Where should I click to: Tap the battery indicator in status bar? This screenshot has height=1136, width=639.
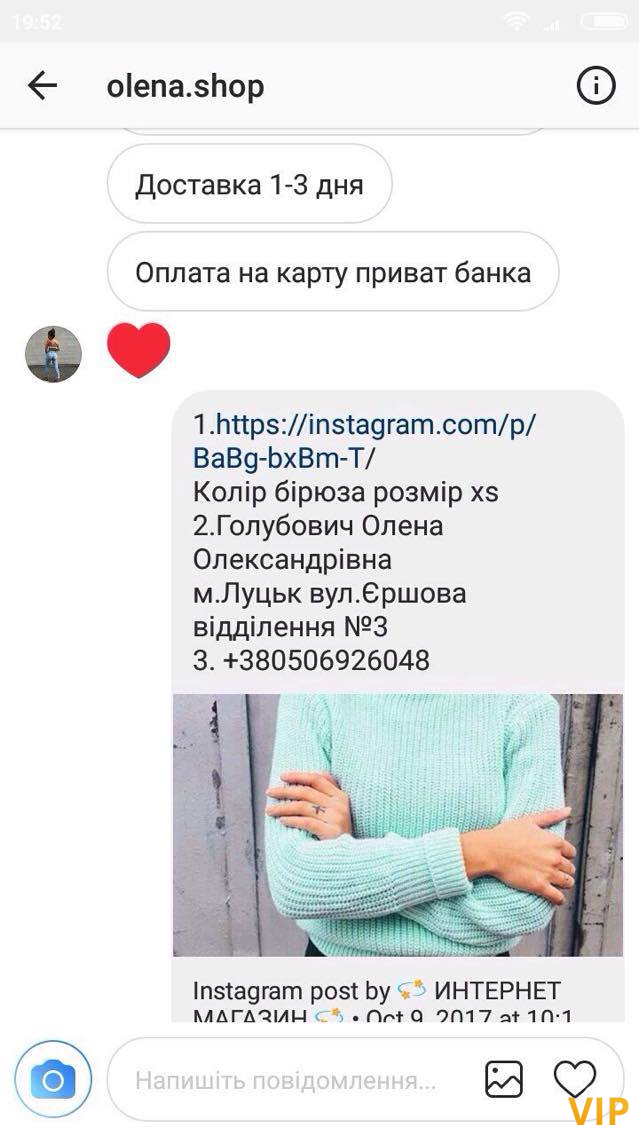604,22
